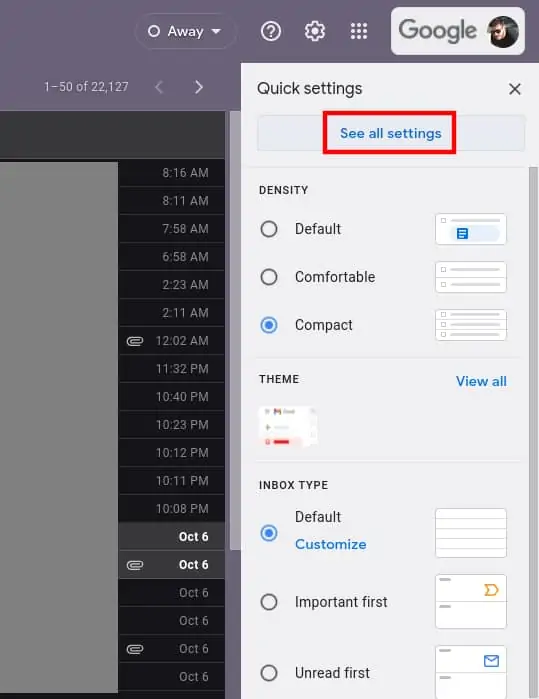Close the Quick settings panel
Viewport: 539px width, 699px height.
515,89
